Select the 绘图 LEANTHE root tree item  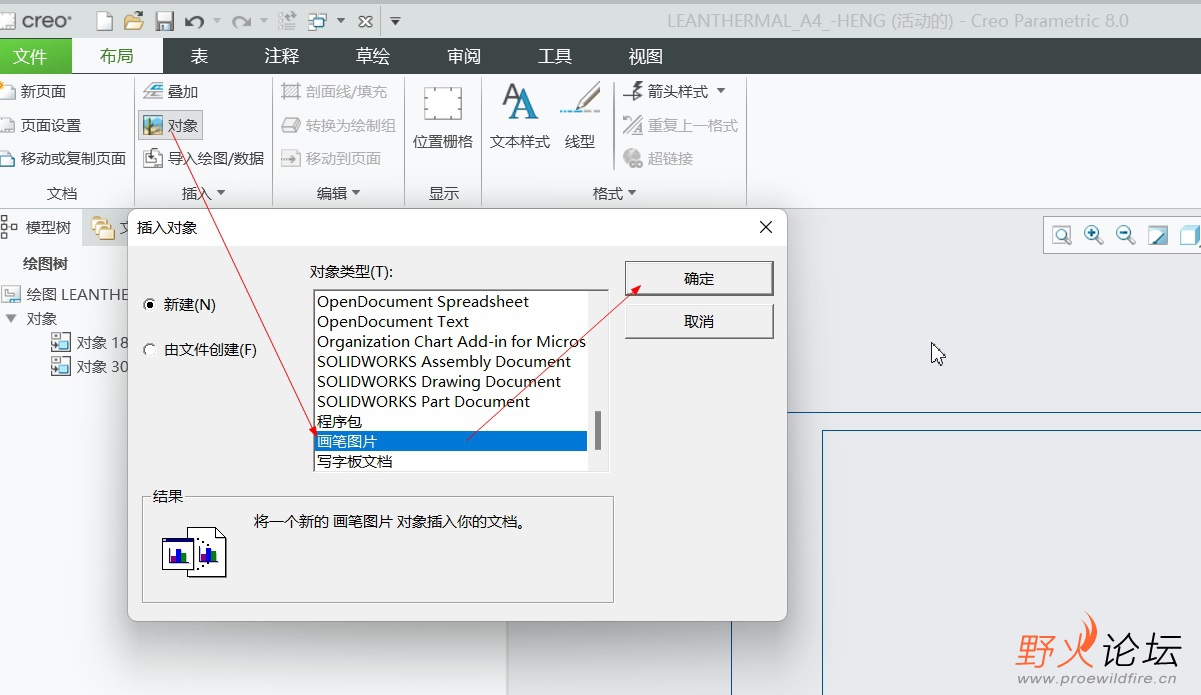pyautogui.click(x=65, y=294)
